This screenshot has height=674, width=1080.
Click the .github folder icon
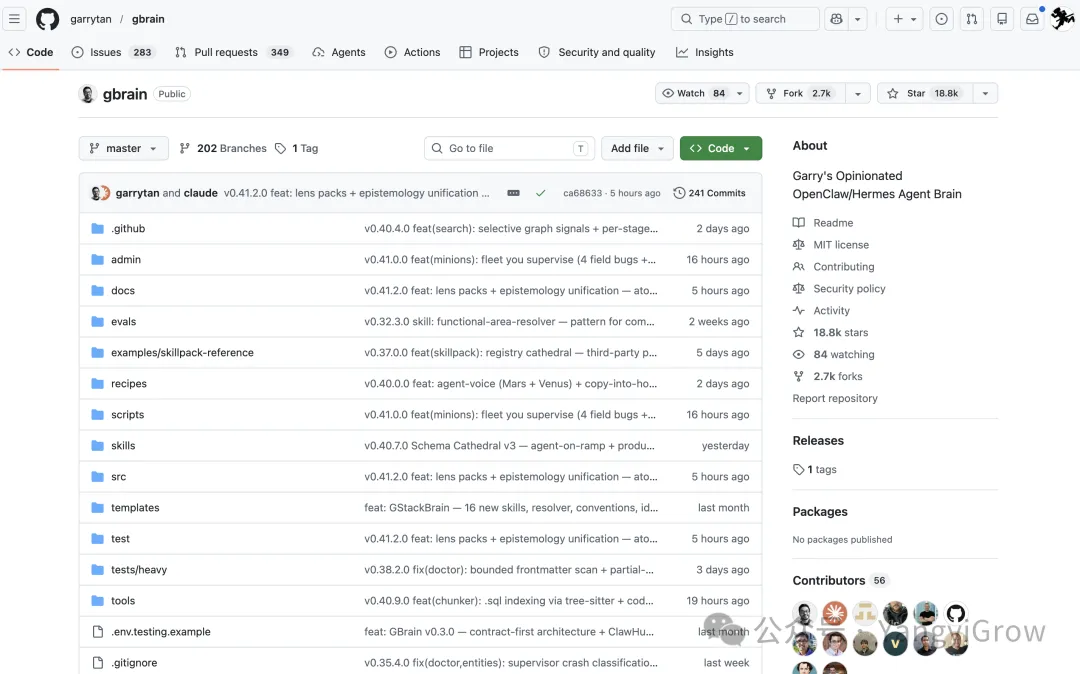(98, 229)
